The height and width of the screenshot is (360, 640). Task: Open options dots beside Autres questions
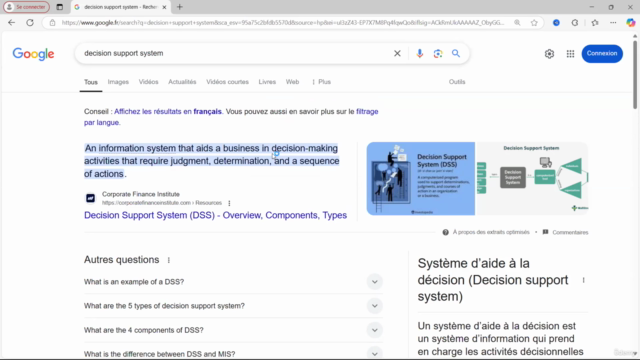[169, 260]
